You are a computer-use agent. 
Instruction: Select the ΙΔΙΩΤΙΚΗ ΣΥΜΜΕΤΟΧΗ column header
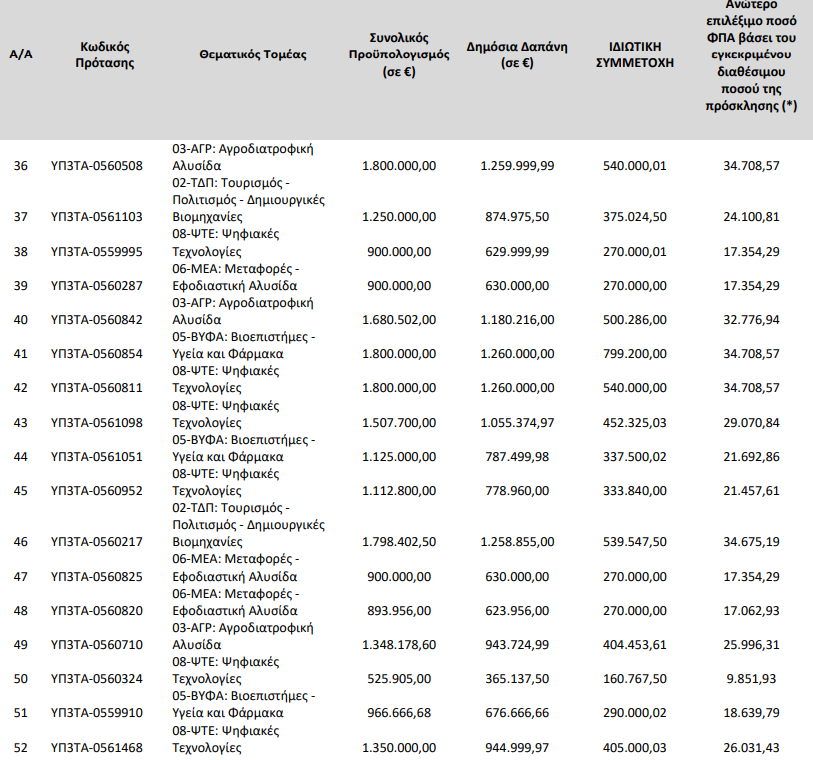635,54
